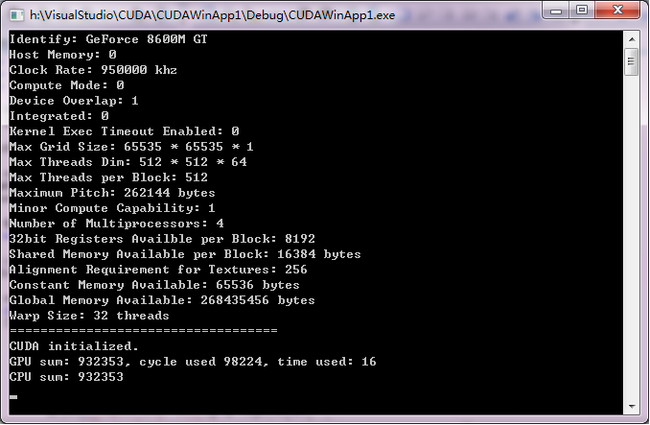The width and height of the screenshot is (650, 425).
Task: Click the 'Compute Mode: 0' line
Action: (66, 85)
